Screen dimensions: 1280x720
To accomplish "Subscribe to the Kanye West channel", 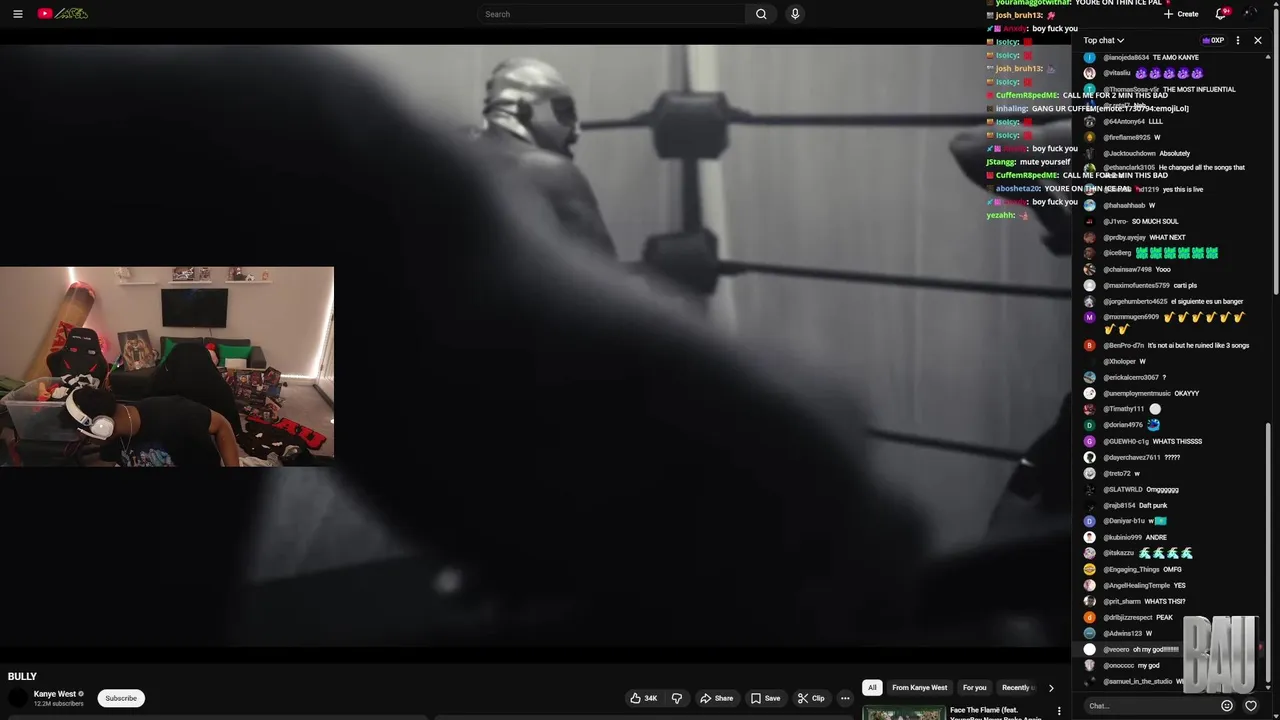I will 121,698.
